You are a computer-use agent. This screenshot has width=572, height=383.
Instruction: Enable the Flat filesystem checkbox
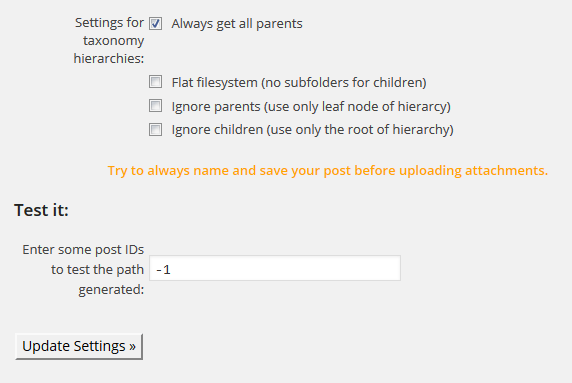click(x=155, y=82)
